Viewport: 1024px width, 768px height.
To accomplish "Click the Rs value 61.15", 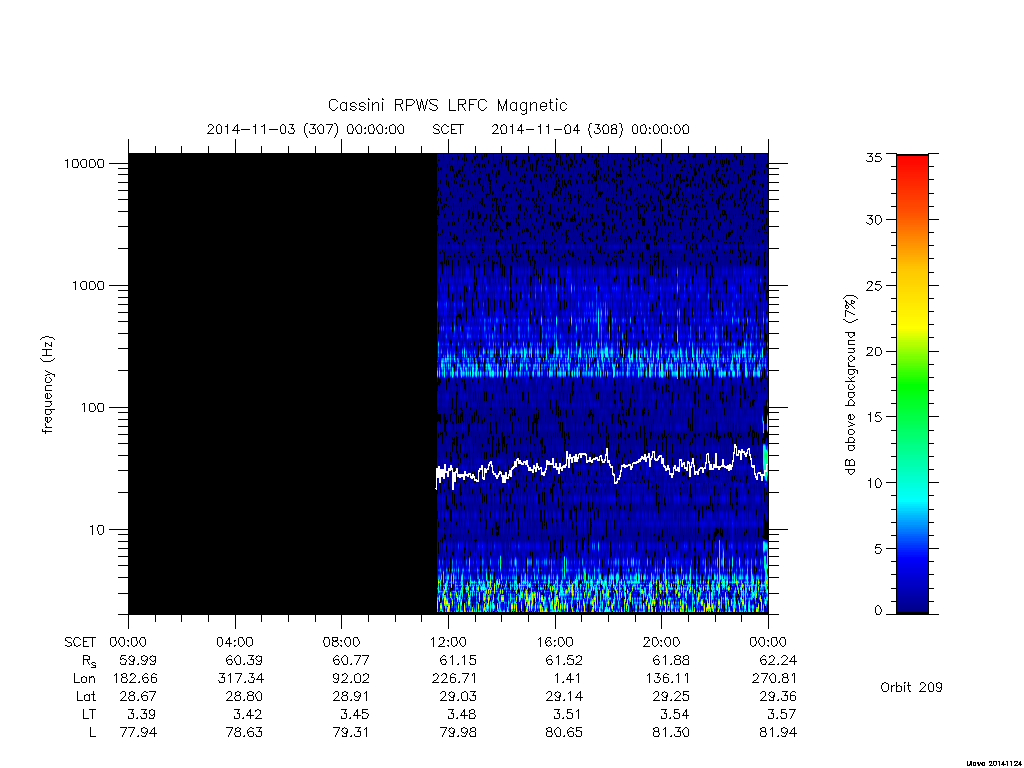I will 457,661.
